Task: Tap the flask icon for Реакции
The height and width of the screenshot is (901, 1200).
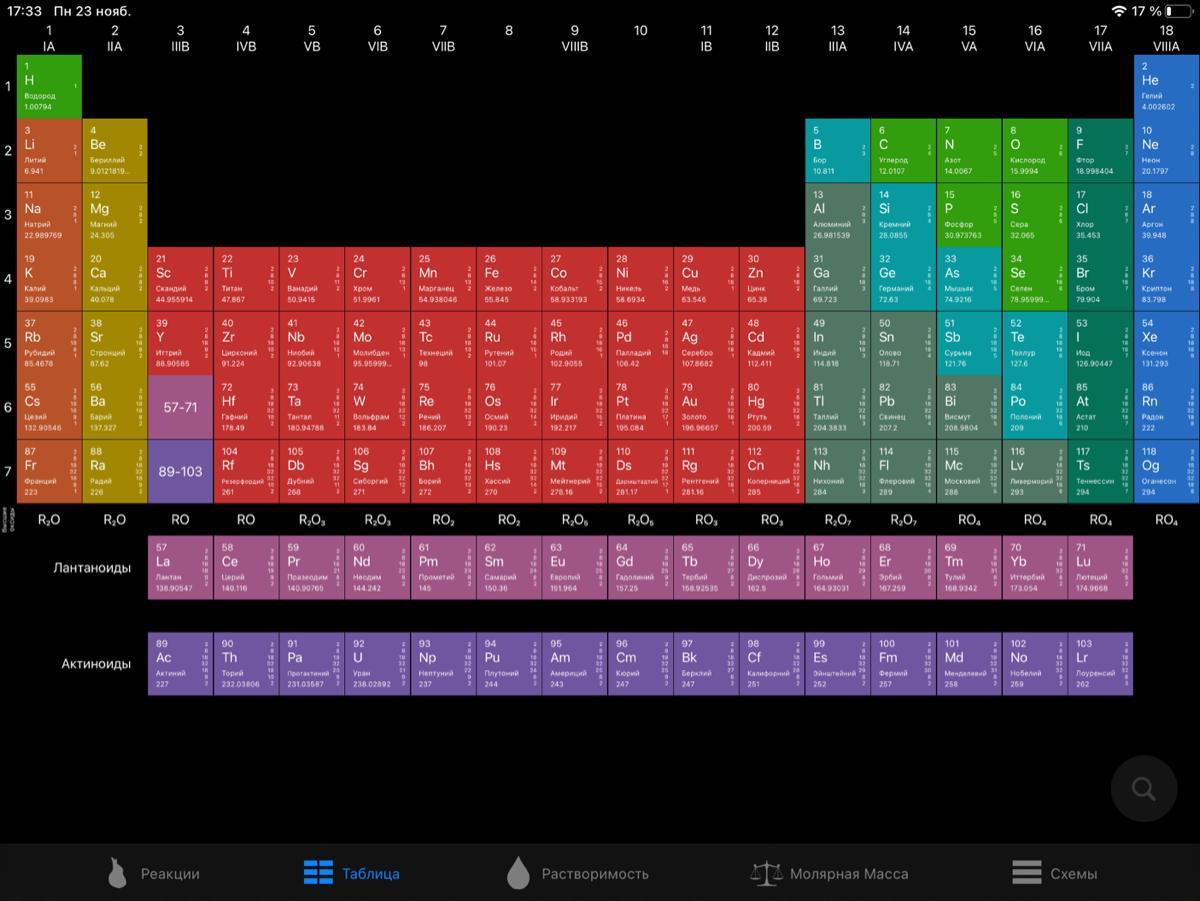Action: [117, 873]
